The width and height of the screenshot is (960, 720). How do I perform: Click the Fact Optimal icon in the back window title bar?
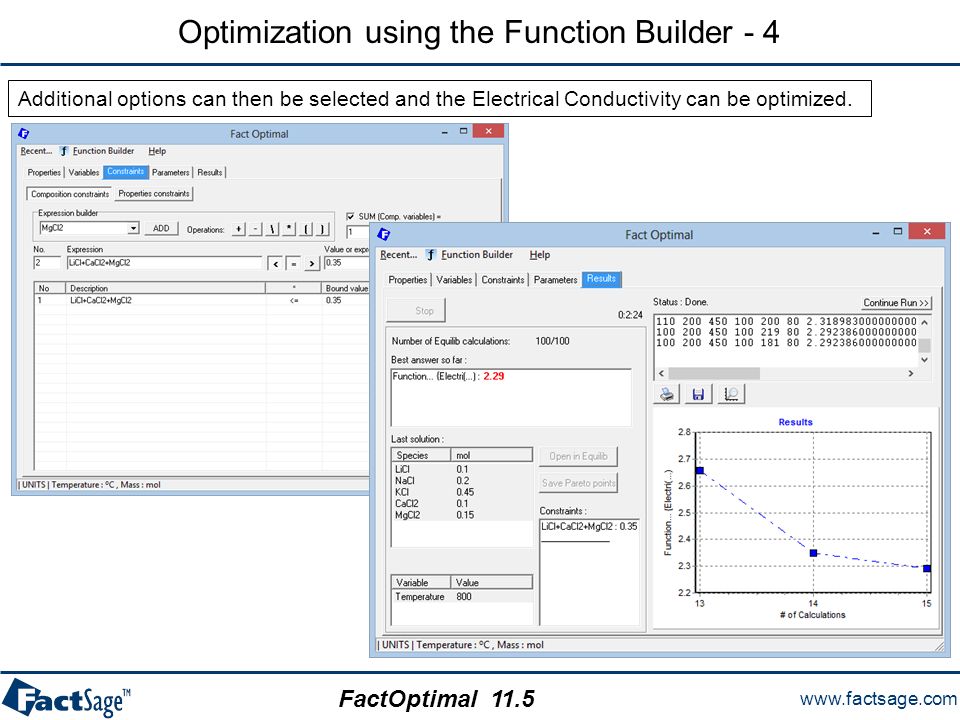(23, 133)
